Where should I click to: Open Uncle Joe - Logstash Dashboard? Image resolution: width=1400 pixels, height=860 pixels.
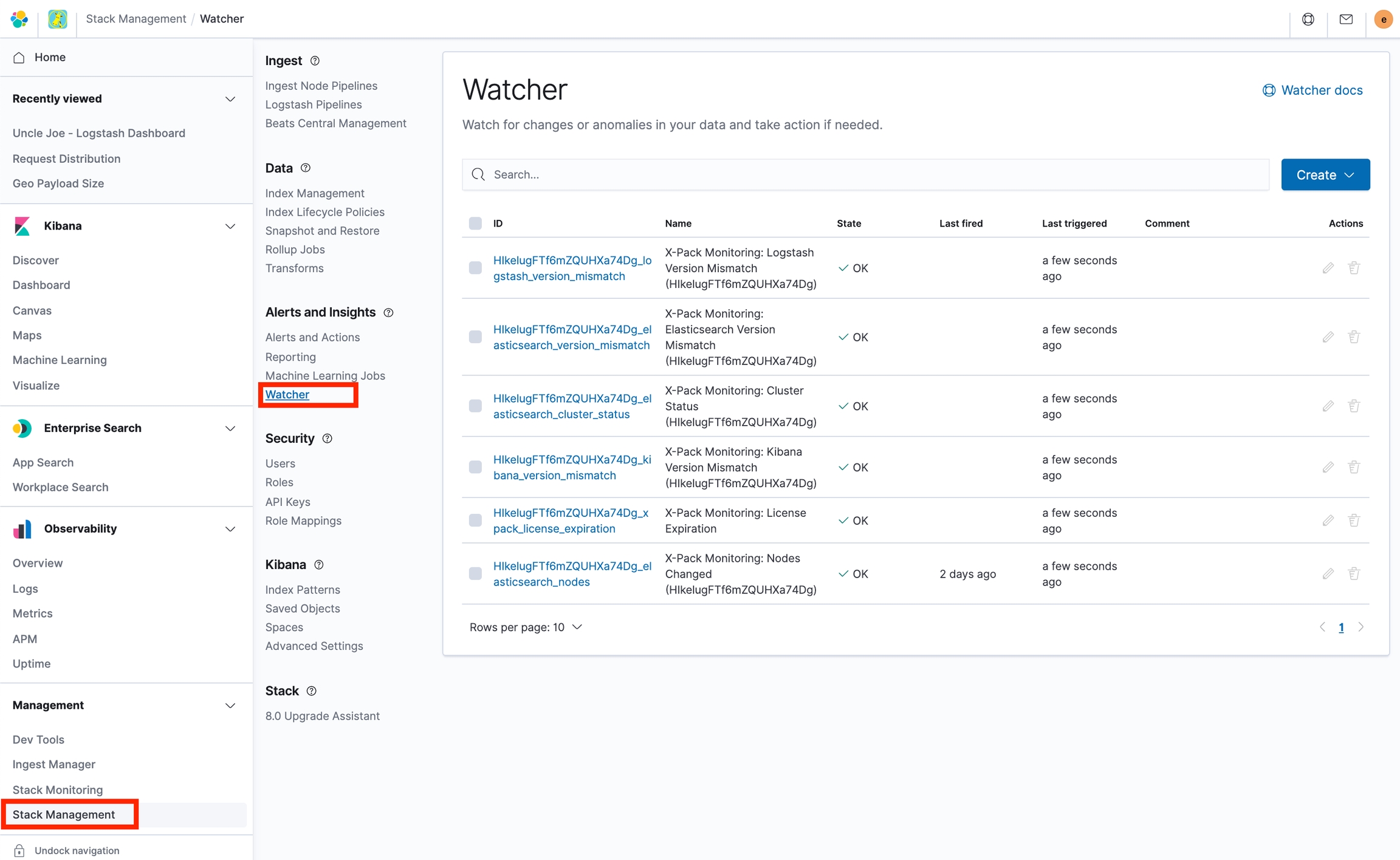[99, 133]
